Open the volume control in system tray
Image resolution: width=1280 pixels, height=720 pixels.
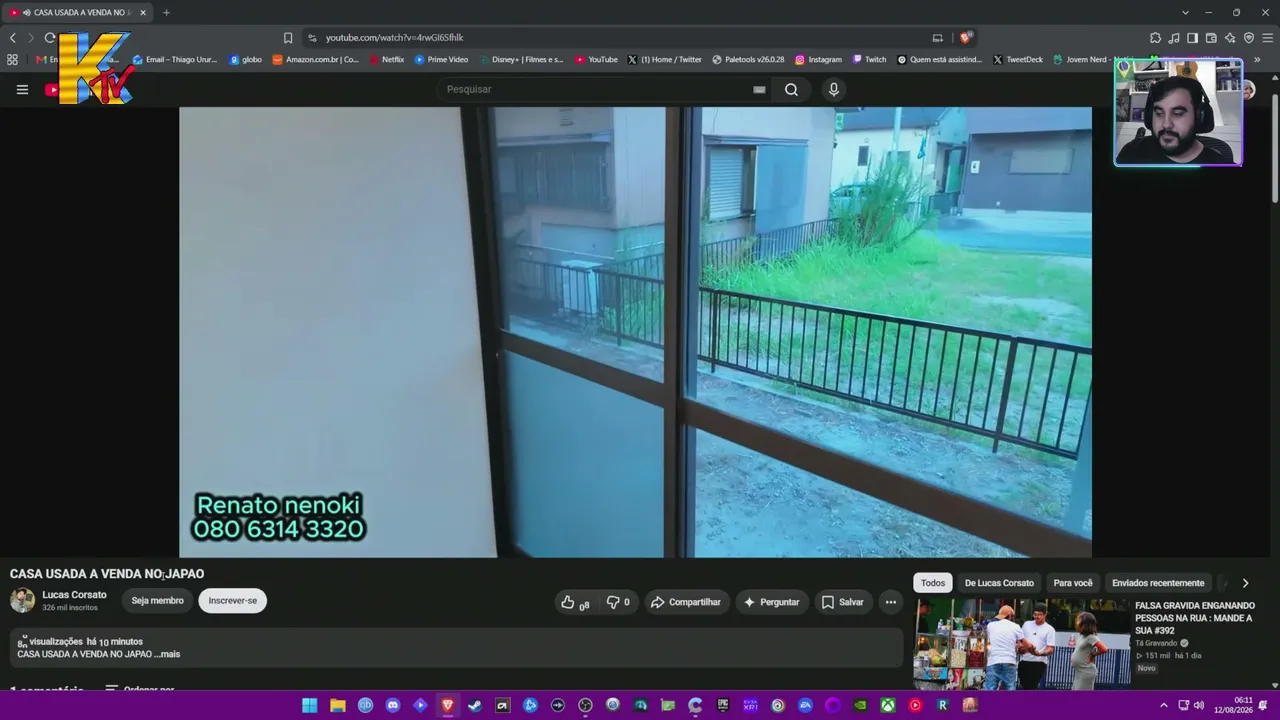1199,705
